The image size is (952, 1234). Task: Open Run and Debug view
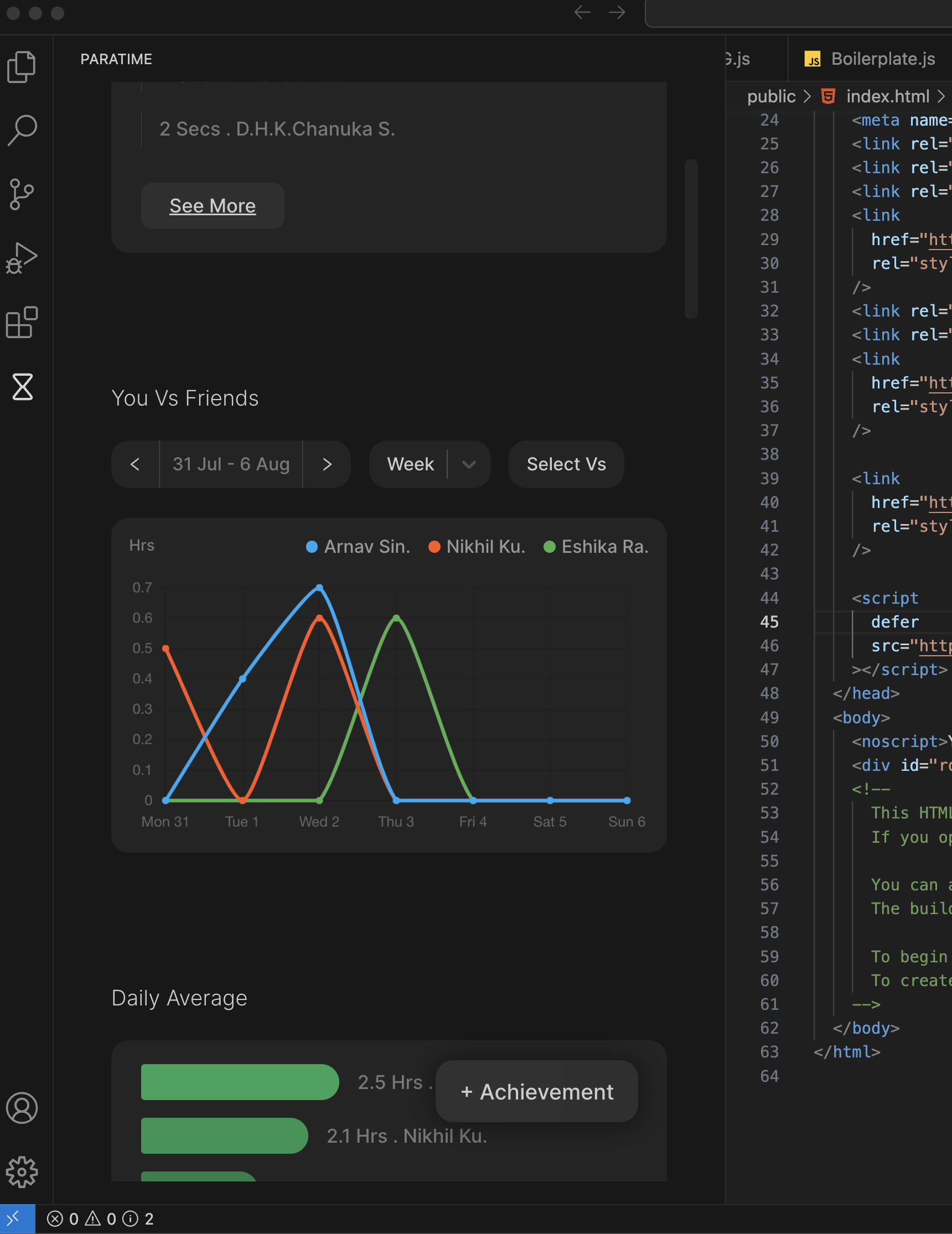click(x=22, y=258)
